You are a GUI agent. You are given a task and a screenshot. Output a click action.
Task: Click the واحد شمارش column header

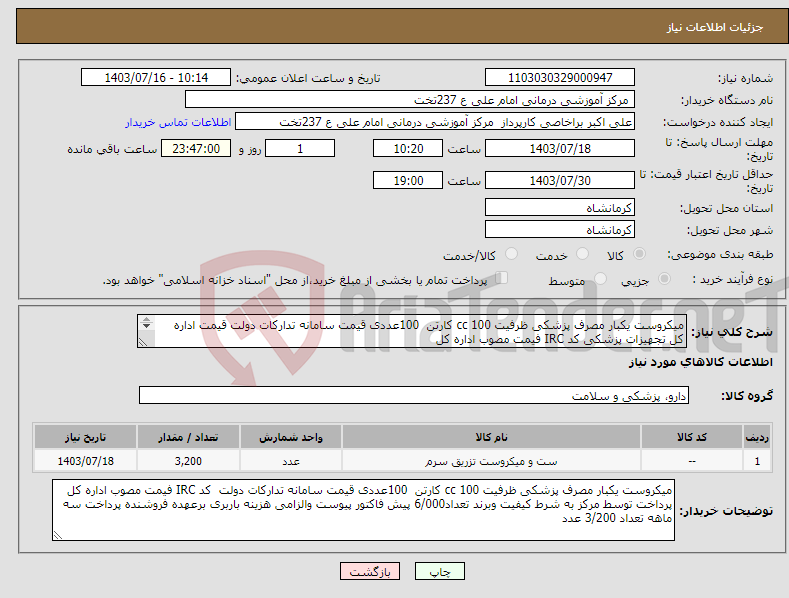(x=291, y=437)
